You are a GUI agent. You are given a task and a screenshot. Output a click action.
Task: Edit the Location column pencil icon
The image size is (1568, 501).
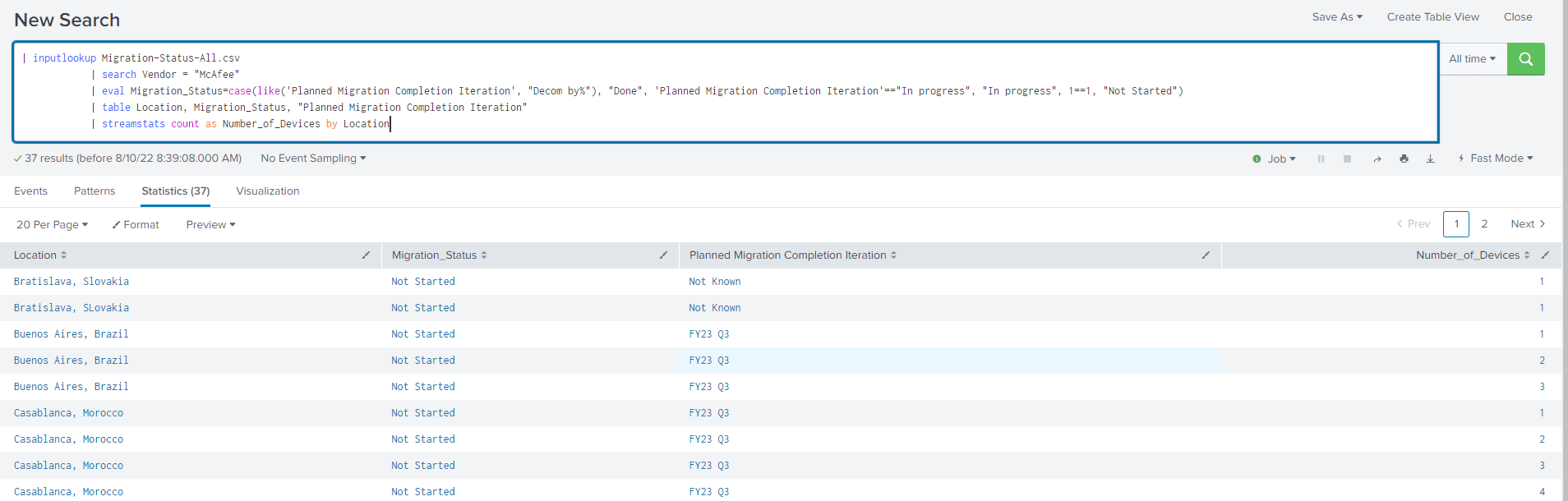[367, 255]
